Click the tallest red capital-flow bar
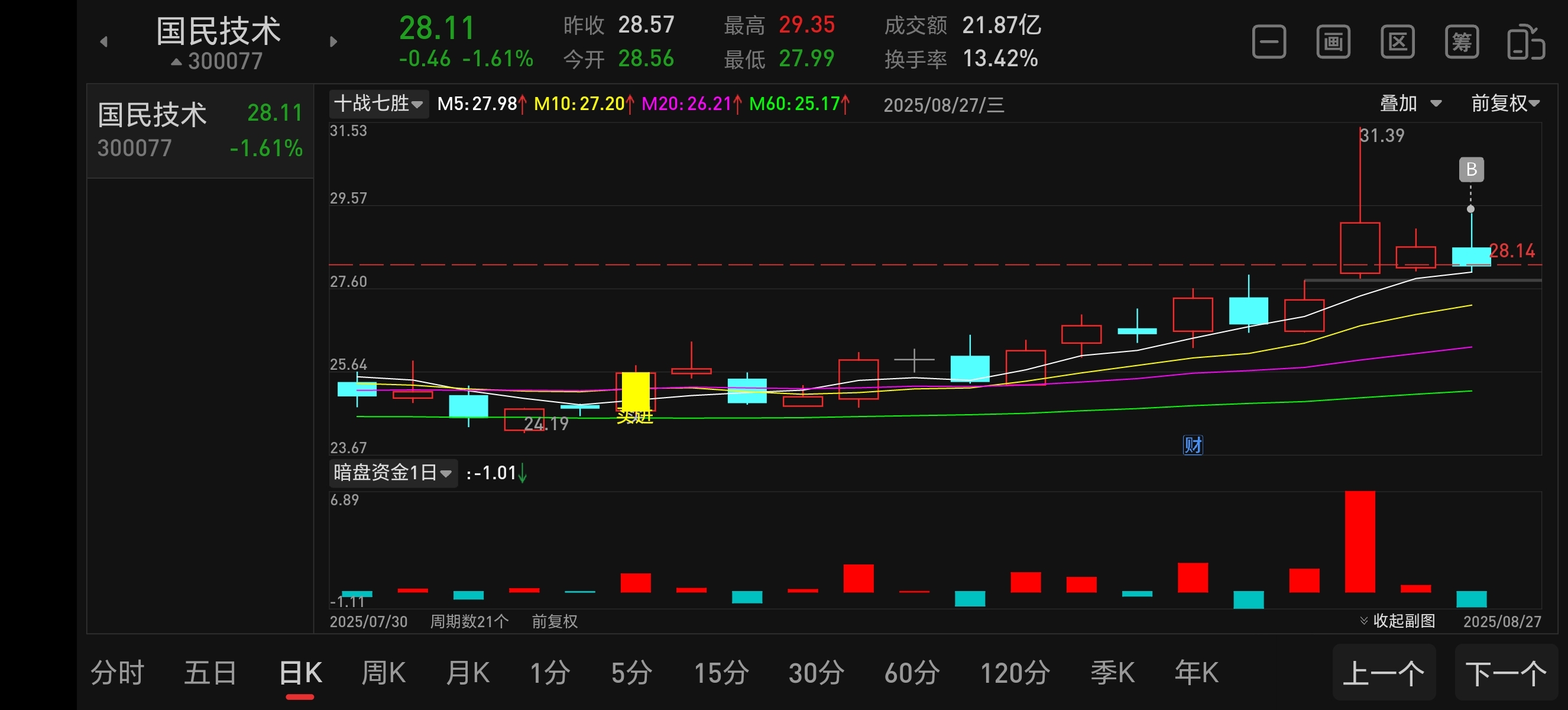The height and width of the screenshot is (710, 1568). coord(1360,541)
